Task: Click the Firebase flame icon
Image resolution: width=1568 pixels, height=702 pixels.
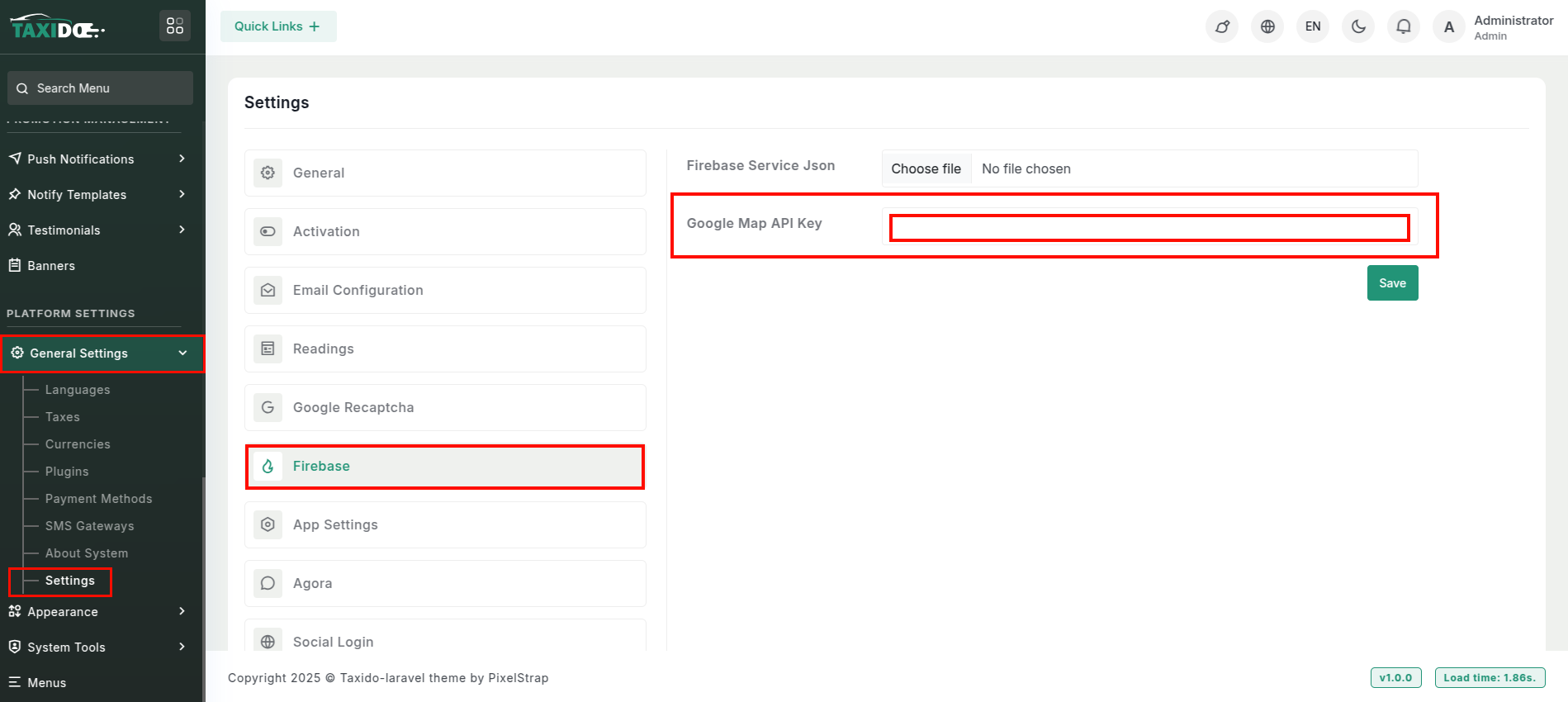Action: pyautogui.click(x=268, y=467)
